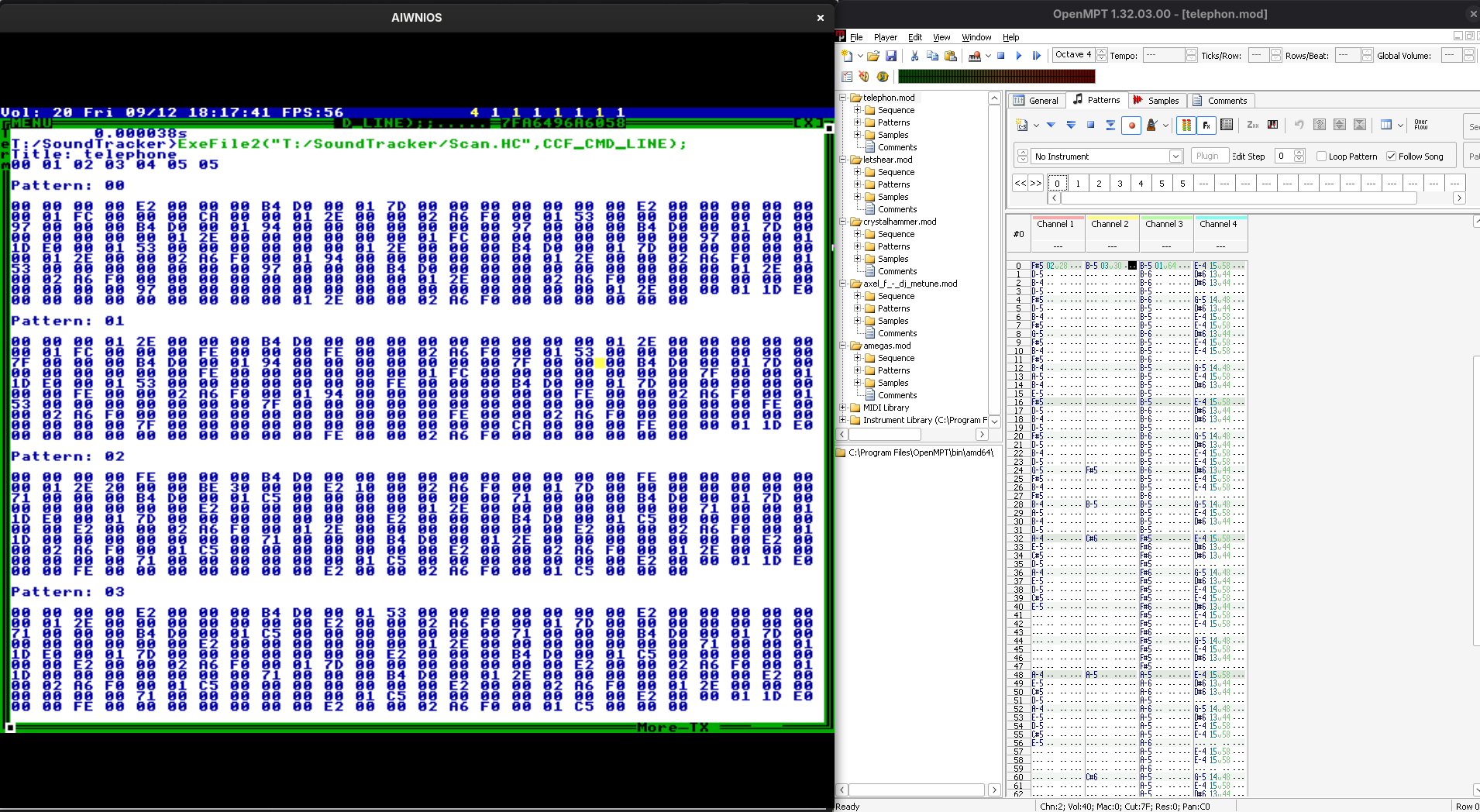Click the Cut scissors icon
The image size is (1480, 812).
coord(914,56)
